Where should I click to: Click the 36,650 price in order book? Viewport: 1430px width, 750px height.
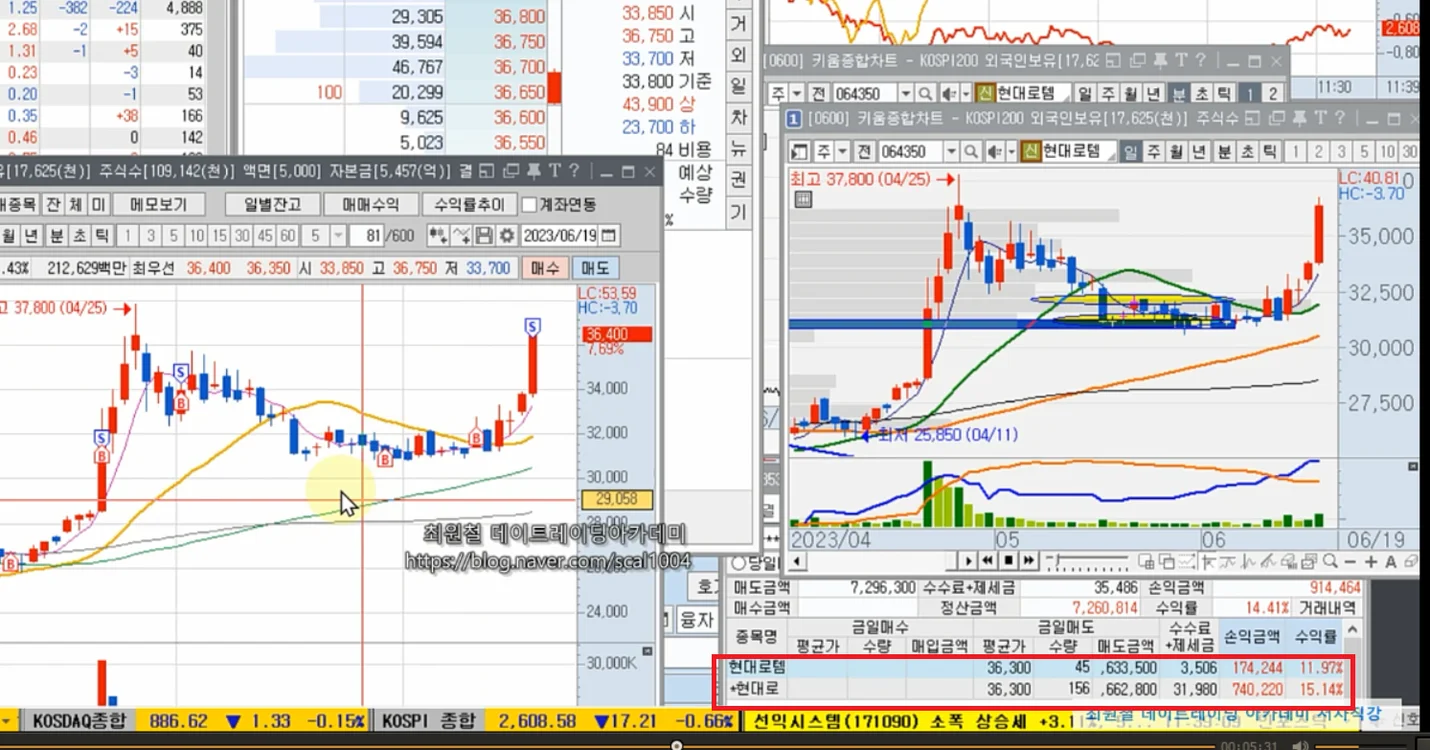coord(520,92)
